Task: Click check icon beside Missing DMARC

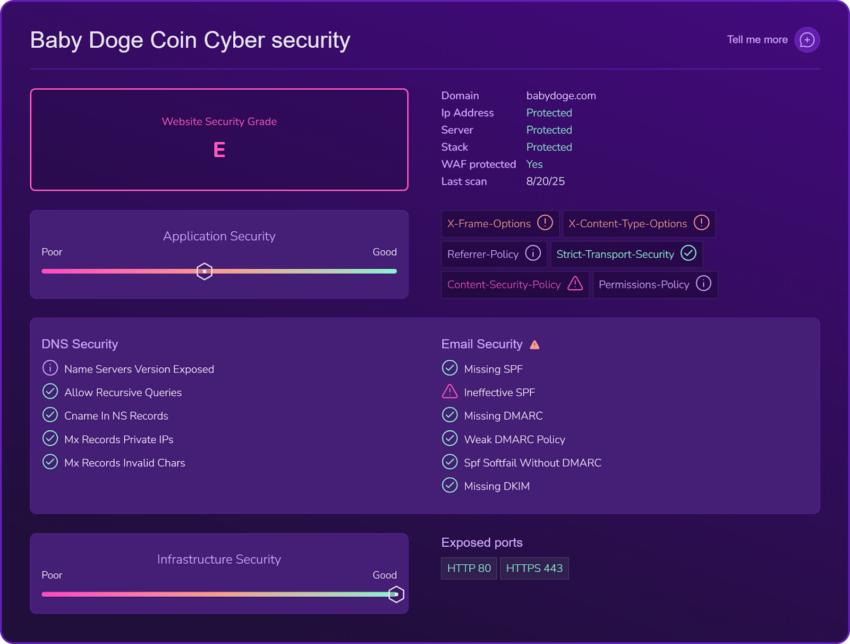Action: click(449, 415)
